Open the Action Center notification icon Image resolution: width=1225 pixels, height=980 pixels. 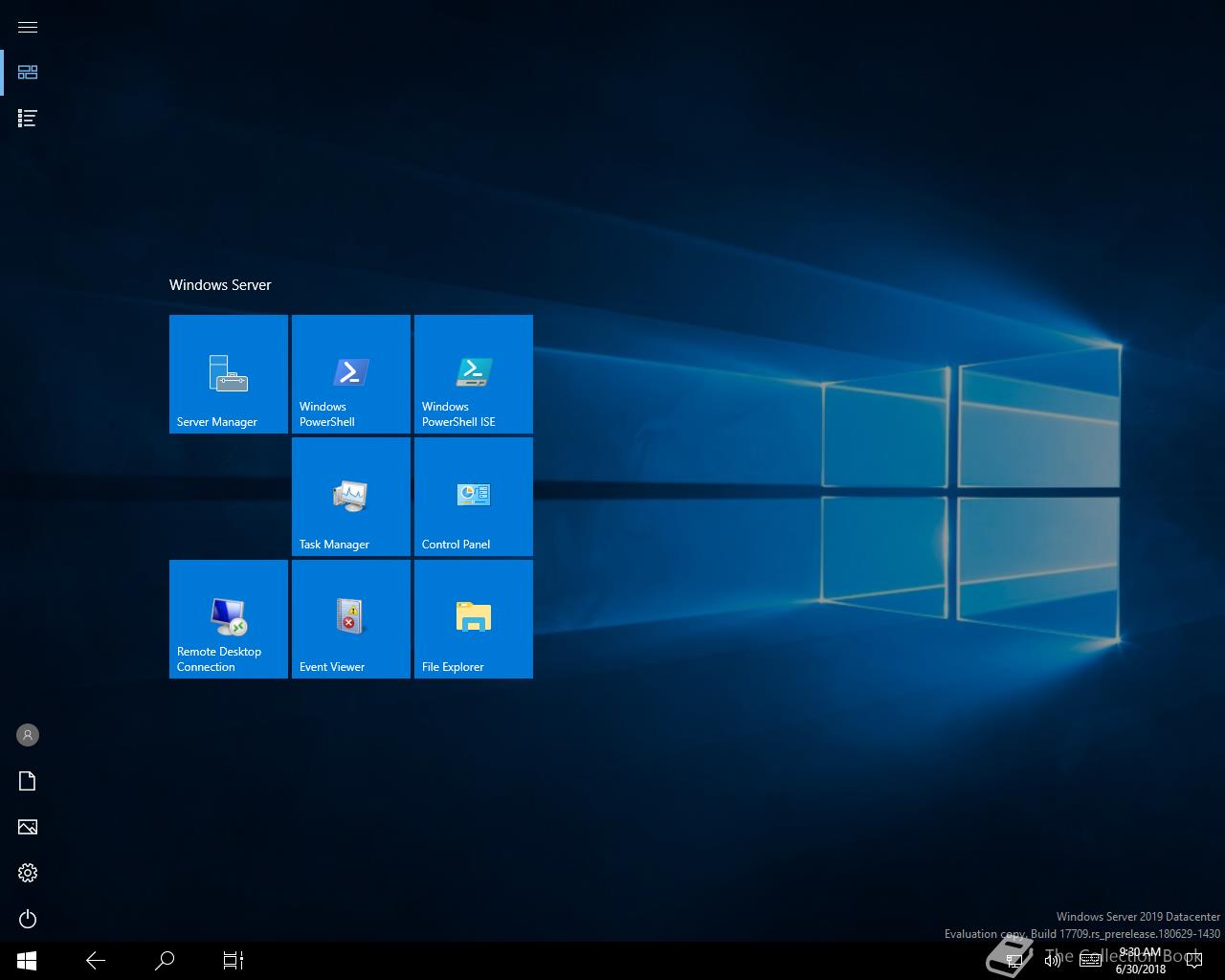(1193, 961)
